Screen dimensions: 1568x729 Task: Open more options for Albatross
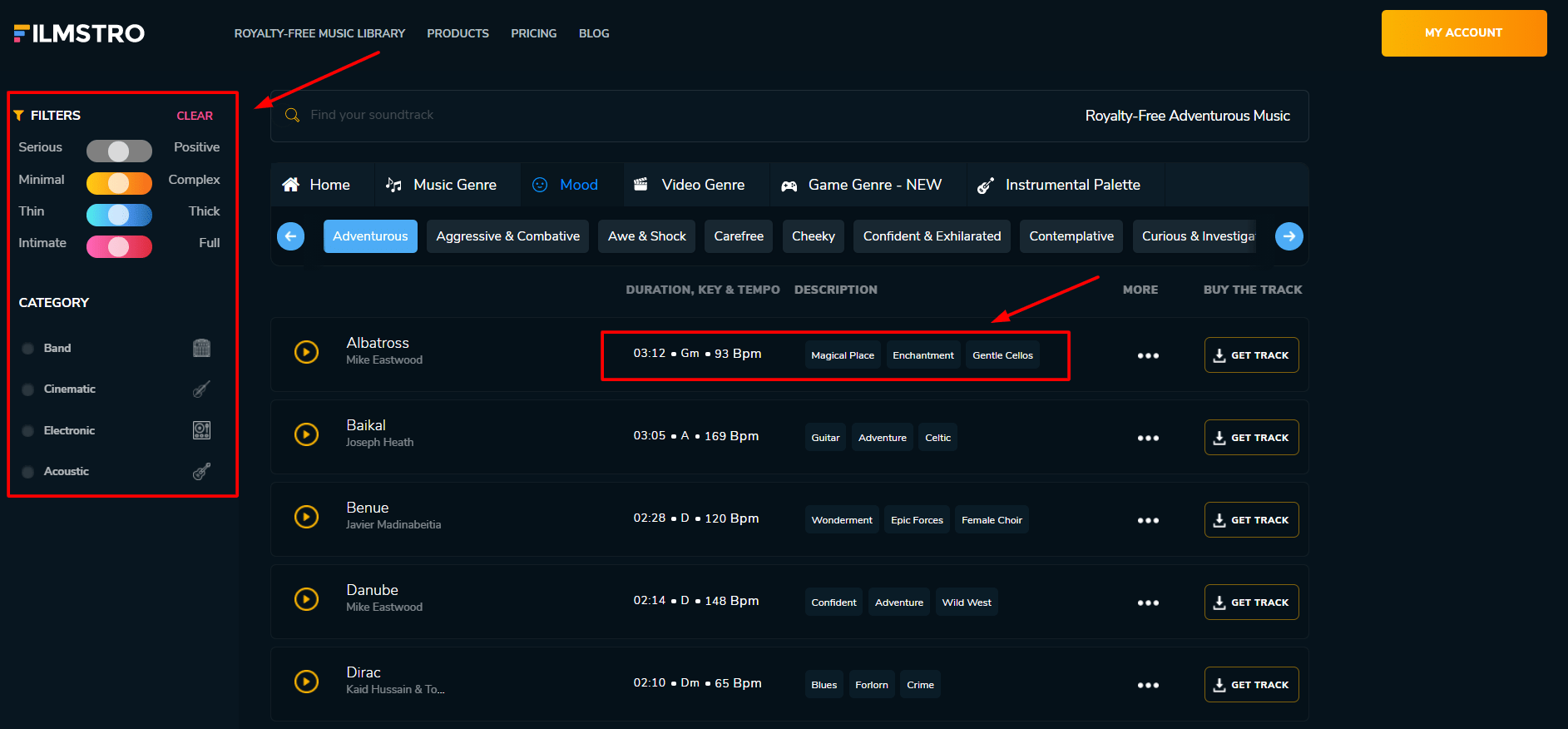pos(1148,355)
